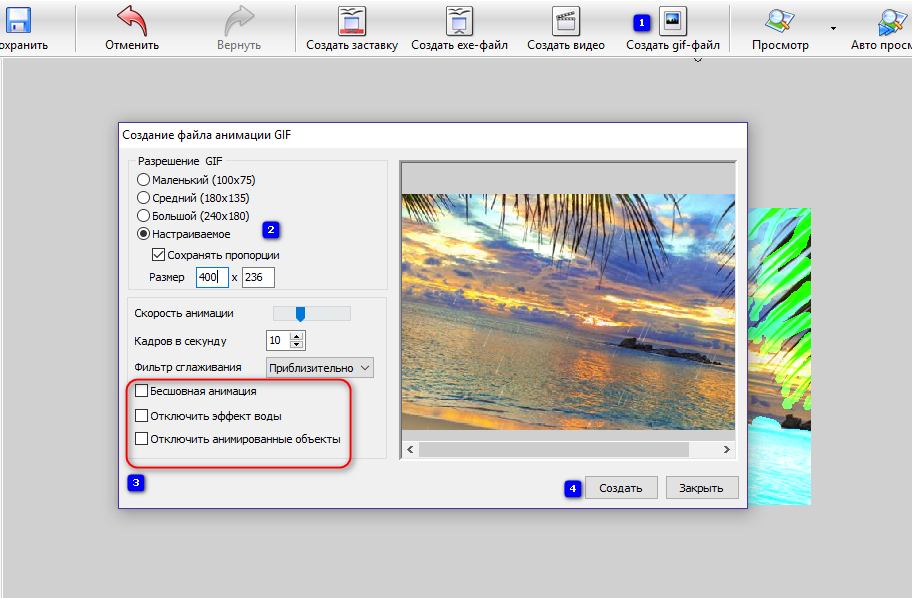The width and height of the screenshot is (912, 598).
Task: Enable Бесшовная анимация checkbox
Action: [141, 391]
